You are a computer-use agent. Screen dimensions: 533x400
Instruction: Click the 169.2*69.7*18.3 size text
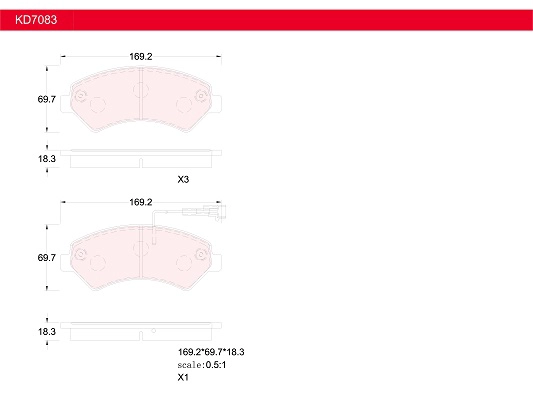coord(211,352)
